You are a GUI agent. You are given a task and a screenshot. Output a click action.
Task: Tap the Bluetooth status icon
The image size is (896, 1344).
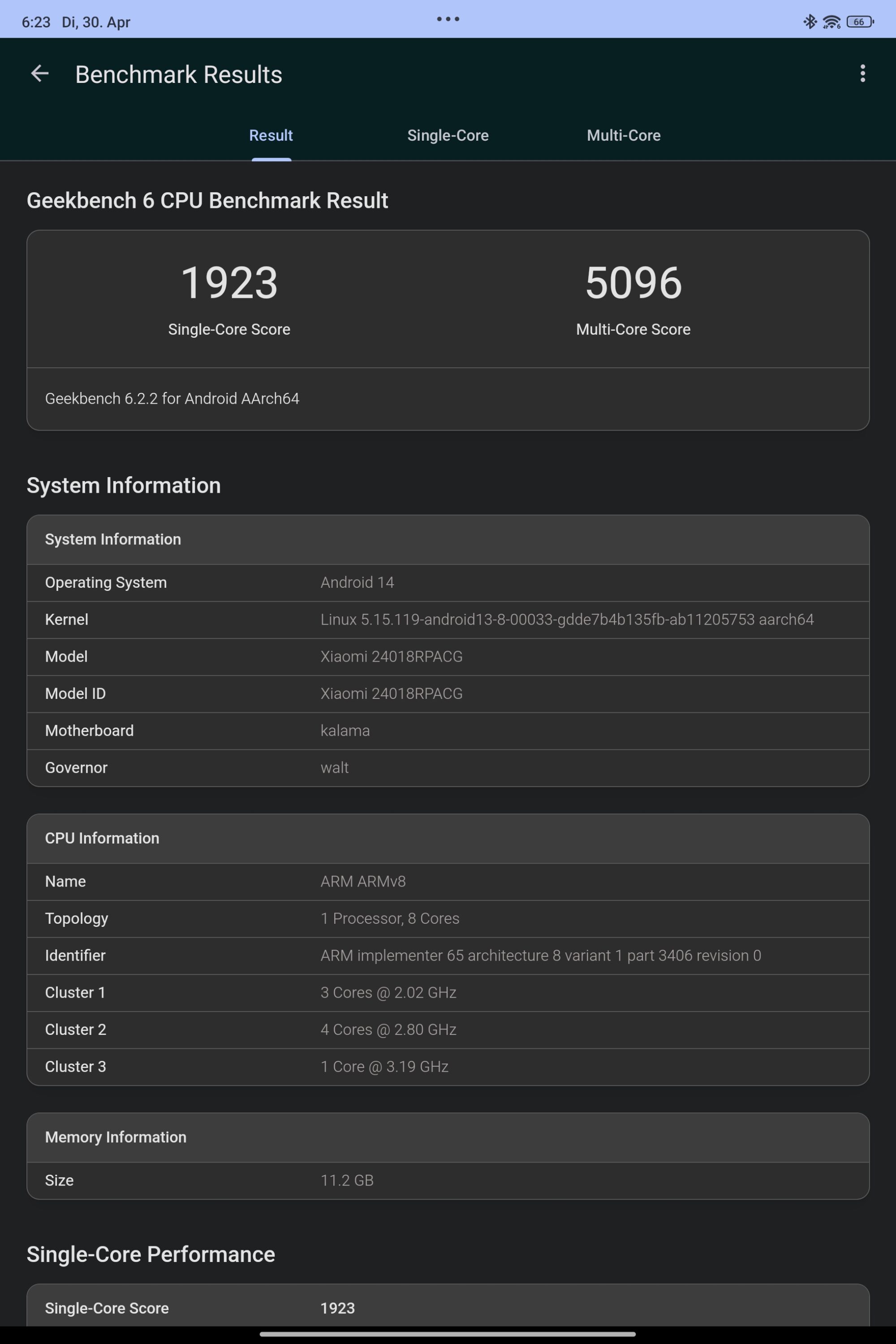tap(810, 22)
